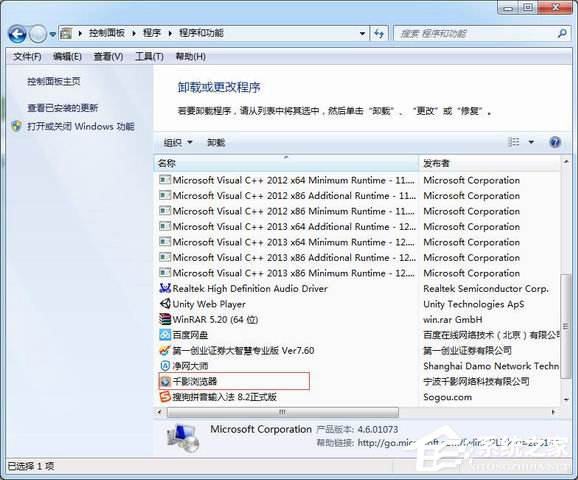This screenshot has width=578, height=480.
Task: Click the Control Panel icon in address bar
Action: [66, 34]
